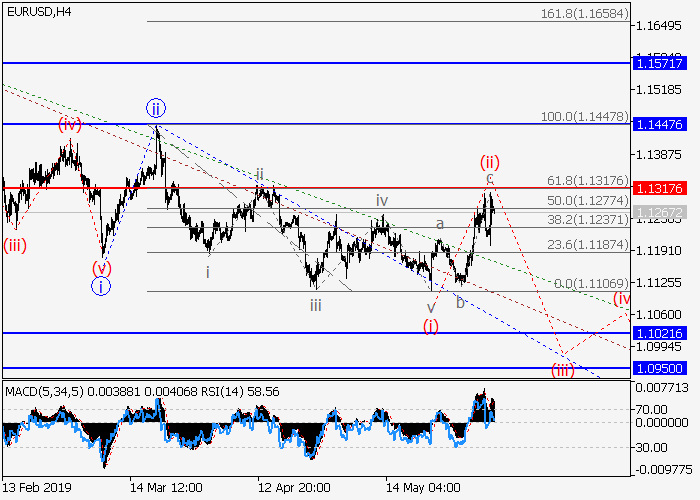Select the 14 Mar 12:00 date marker

(x=166, y=487)
